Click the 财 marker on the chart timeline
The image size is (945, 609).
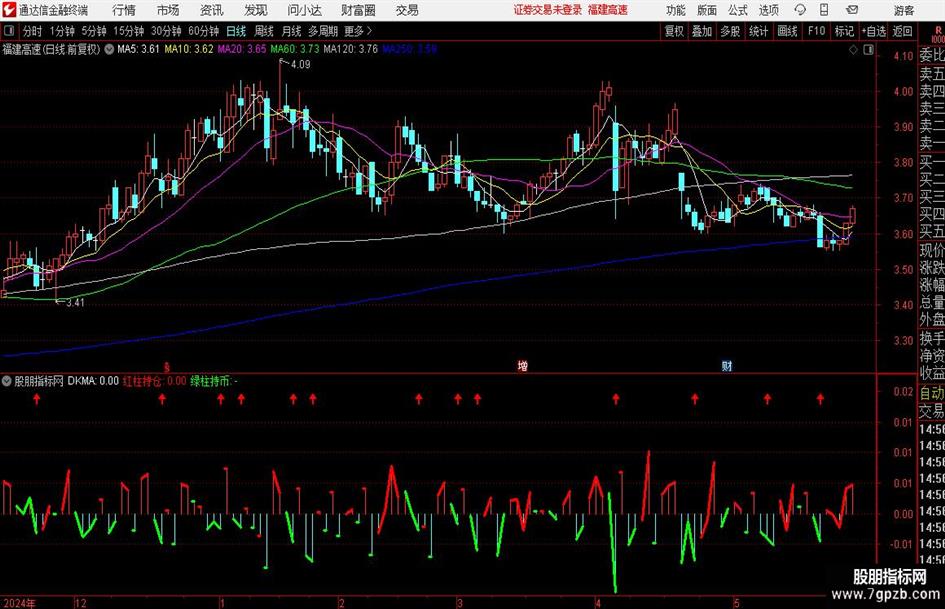pos(727,365)
